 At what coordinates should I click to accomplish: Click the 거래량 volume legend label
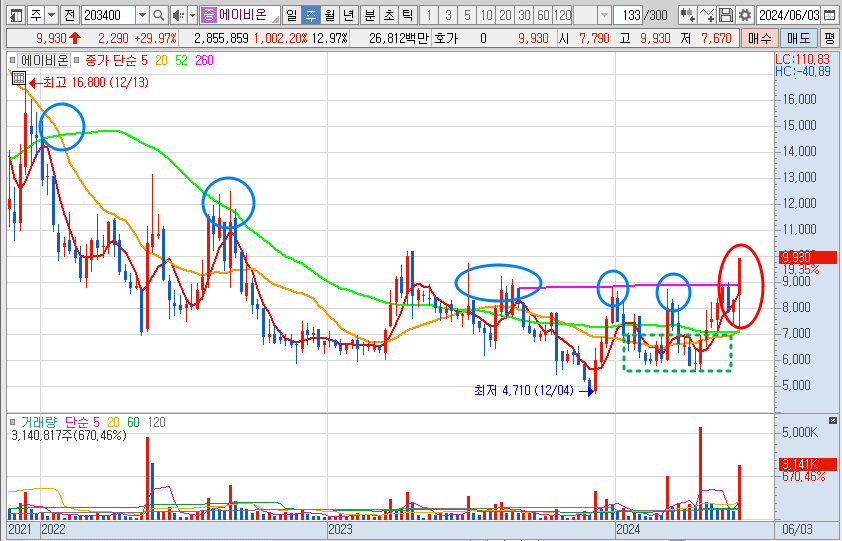pos(39,423)
